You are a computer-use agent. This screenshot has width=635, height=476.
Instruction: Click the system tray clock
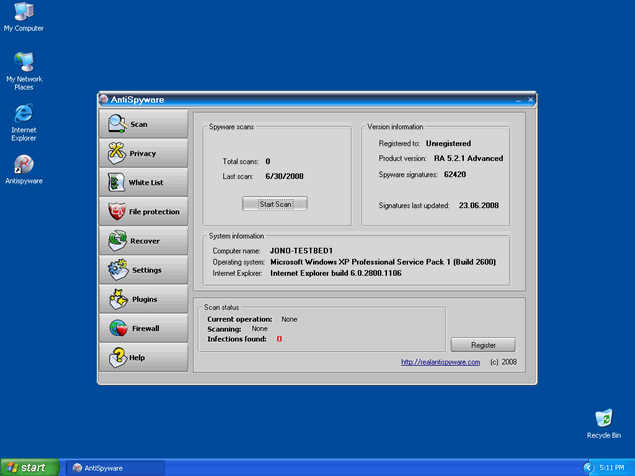click(611, 467)
